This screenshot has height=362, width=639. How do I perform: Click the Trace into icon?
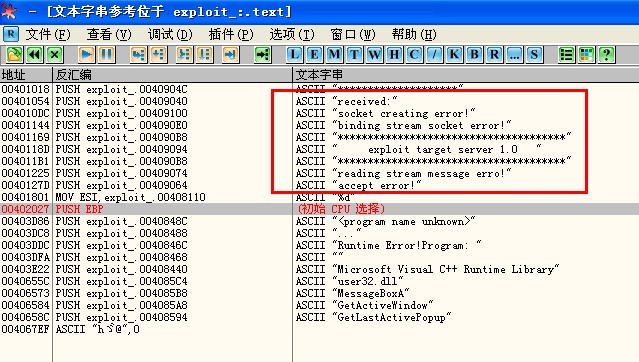tap(184, 54)
